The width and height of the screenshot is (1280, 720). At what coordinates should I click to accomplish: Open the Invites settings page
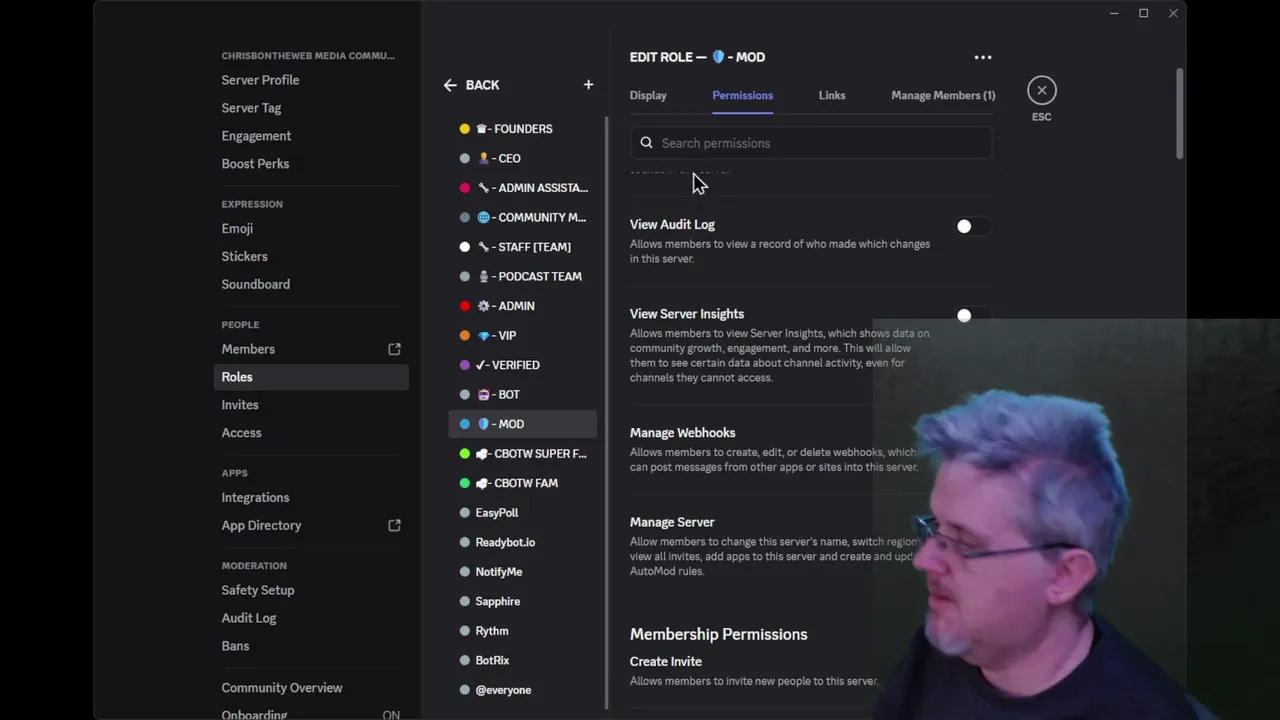click(311, 405)
